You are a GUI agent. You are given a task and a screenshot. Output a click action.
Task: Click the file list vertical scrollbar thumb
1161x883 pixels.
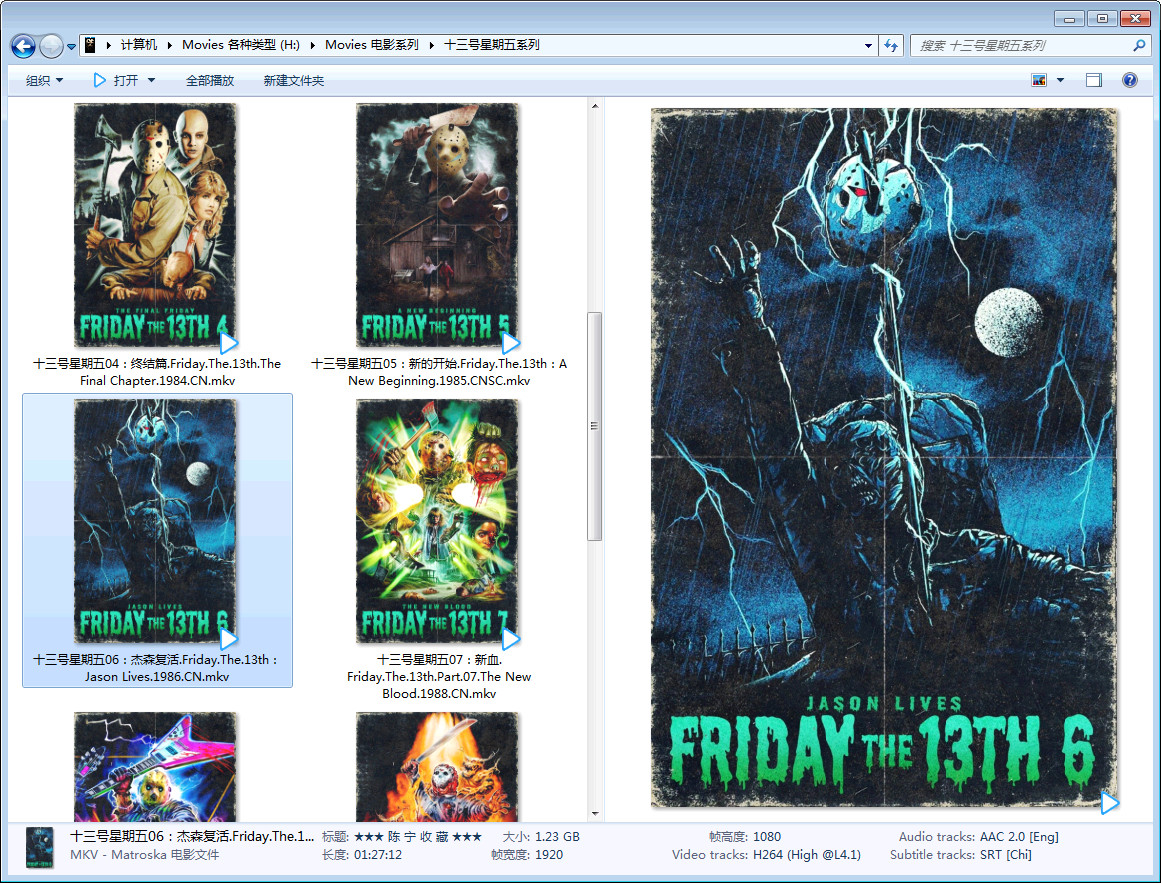(594, 425)
